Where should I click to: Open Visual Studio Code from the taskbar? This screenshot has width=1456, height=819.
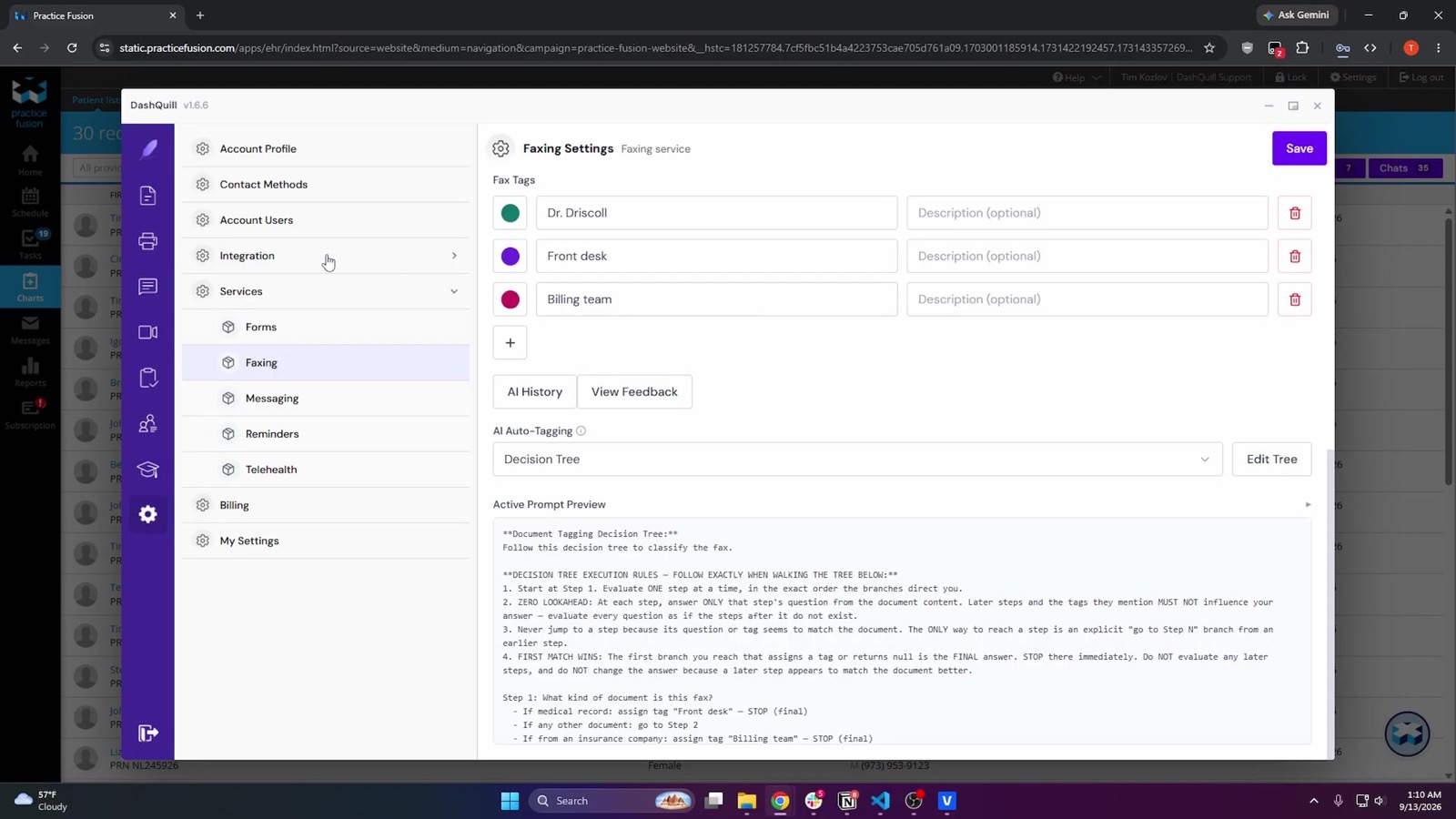[x=880, y=801]
